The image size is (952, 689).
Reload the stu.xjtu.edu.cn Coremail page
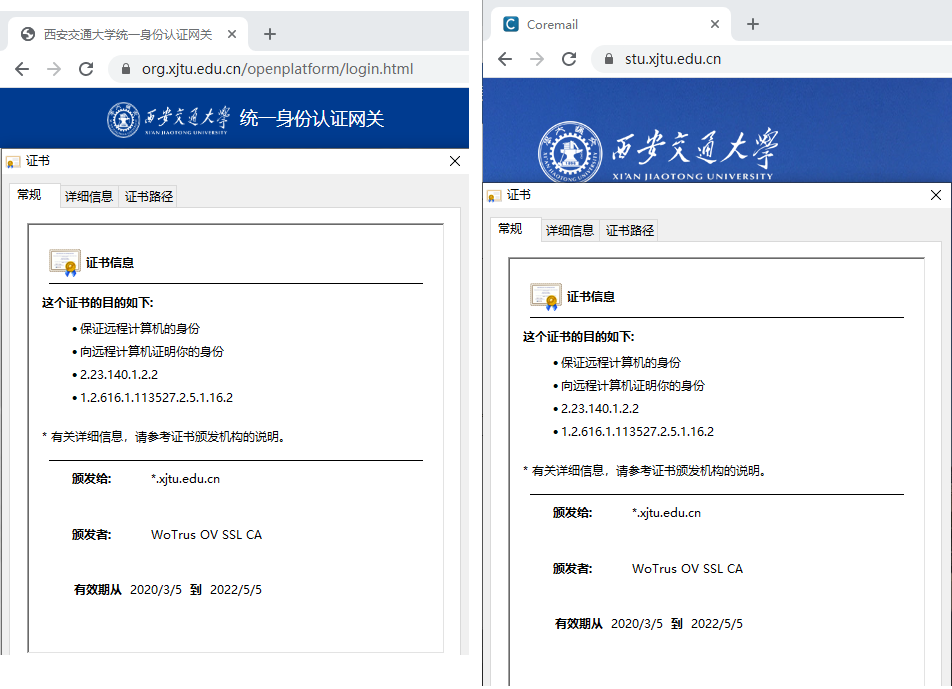569,59
